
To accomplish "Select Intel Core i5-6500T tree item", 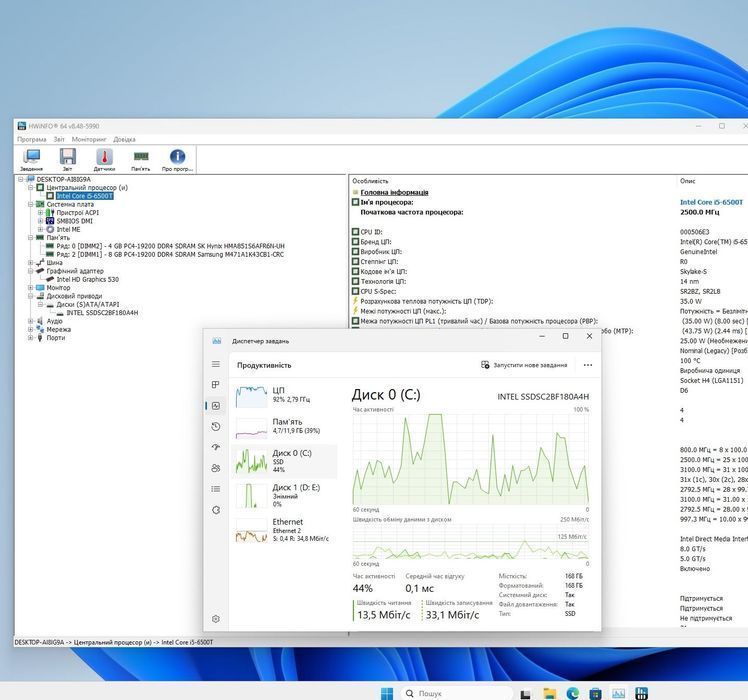I will tap(84, 196).
